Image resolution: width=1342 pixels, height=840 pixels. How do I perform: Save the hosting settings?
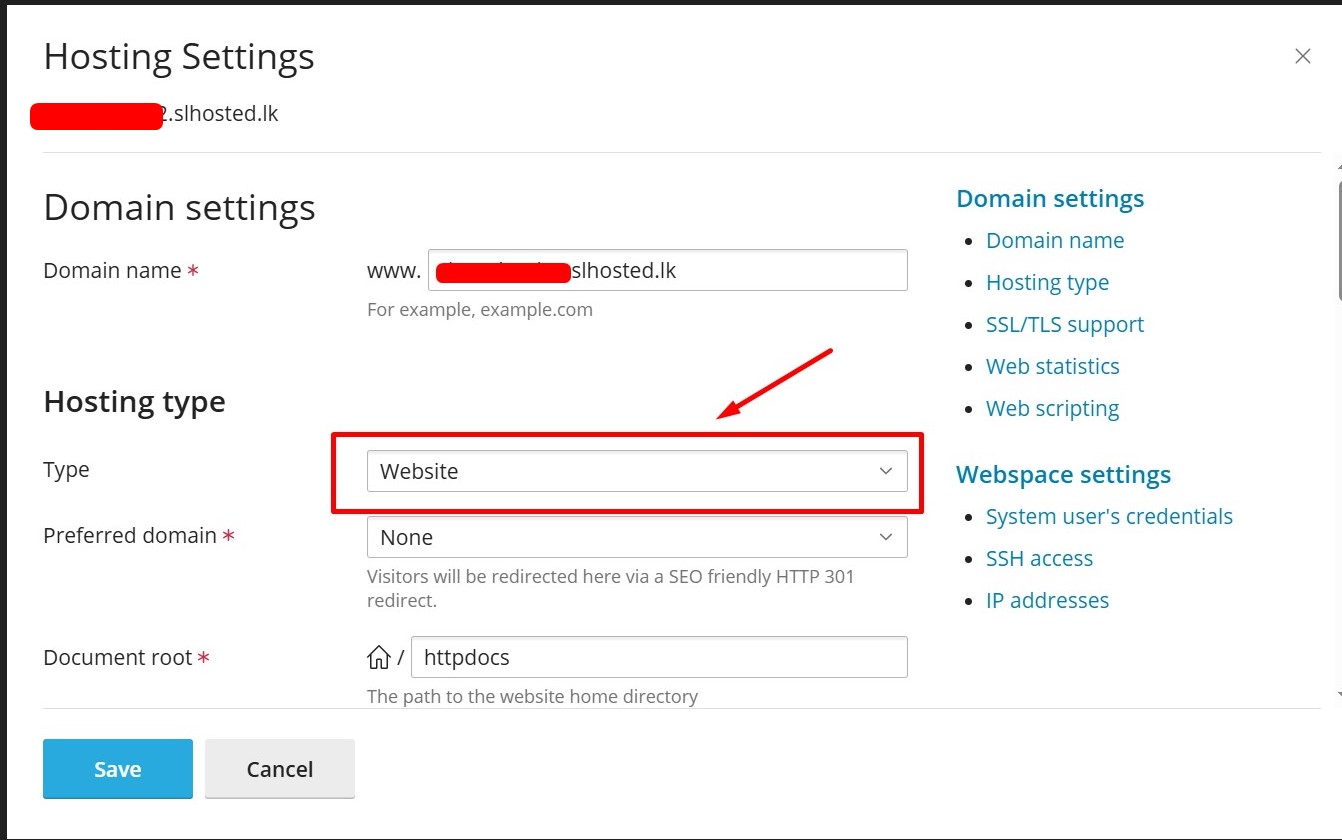pos(117,769)
